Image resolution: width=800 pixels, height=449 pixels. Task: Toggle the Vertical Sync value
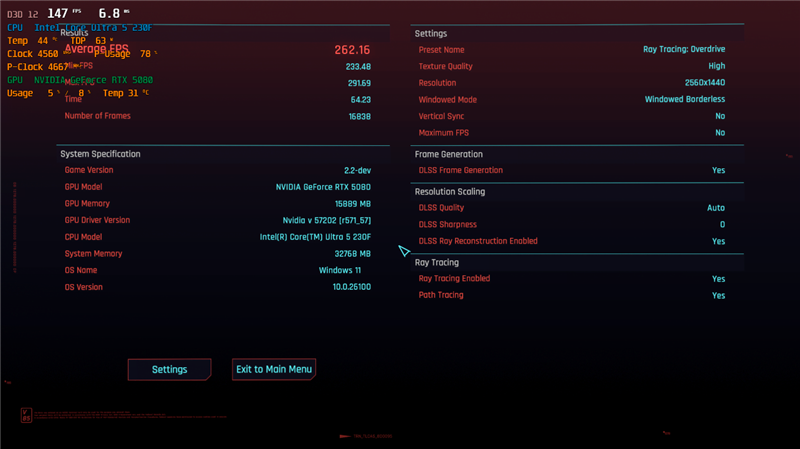pos(720,116)
